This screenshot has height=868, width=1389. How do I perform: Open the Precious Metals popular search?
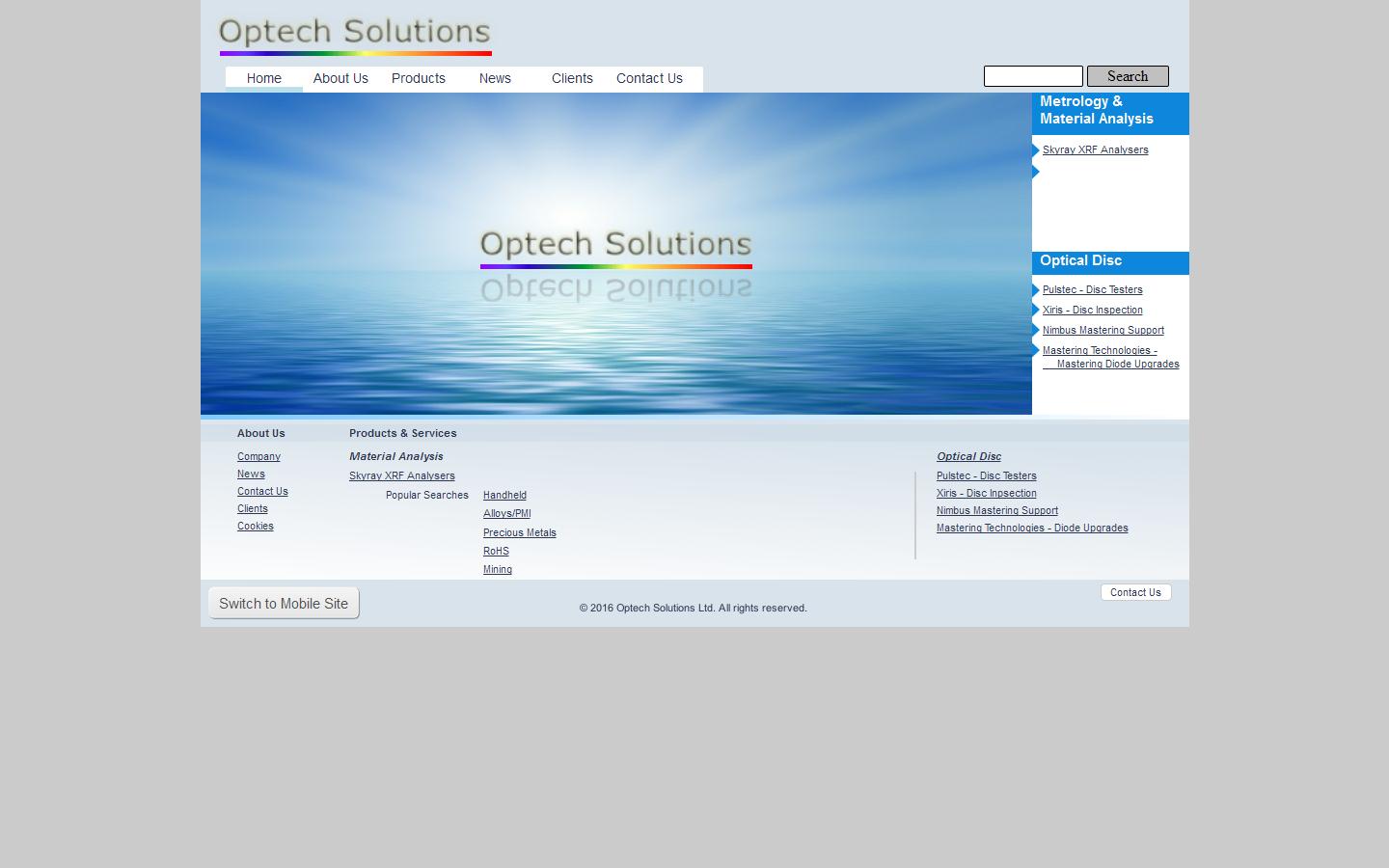tap(519, 533)
